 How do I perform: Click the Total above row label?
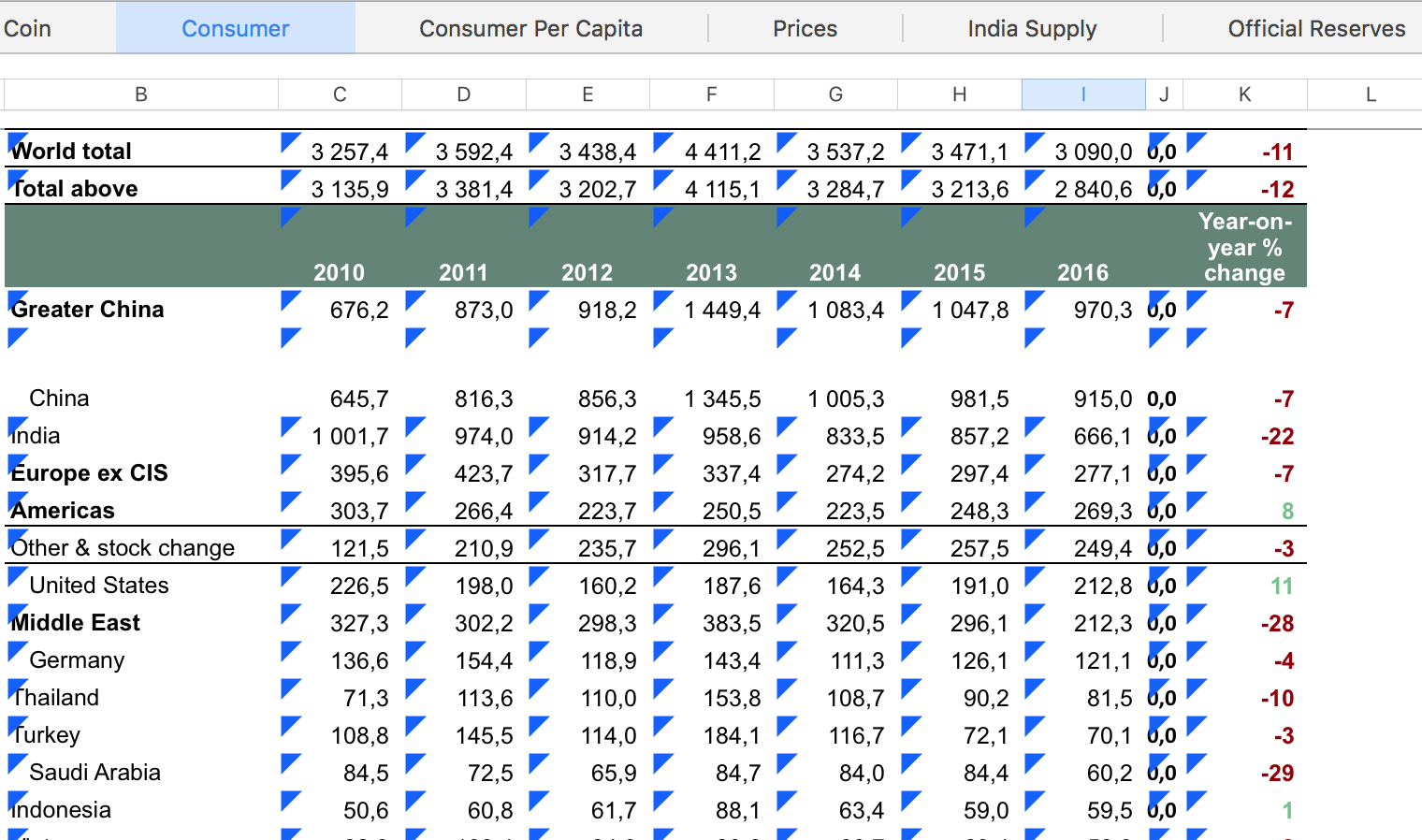pos(75,189)
